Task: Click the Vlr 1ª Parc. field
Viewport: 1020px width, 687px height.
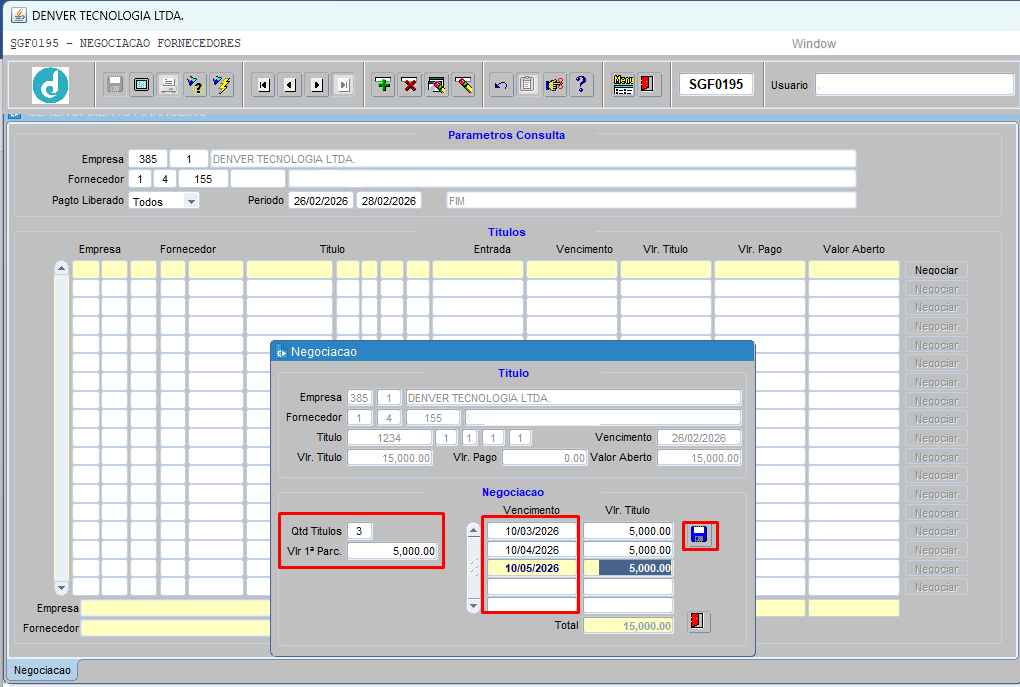Action: [x=392, y=551]
